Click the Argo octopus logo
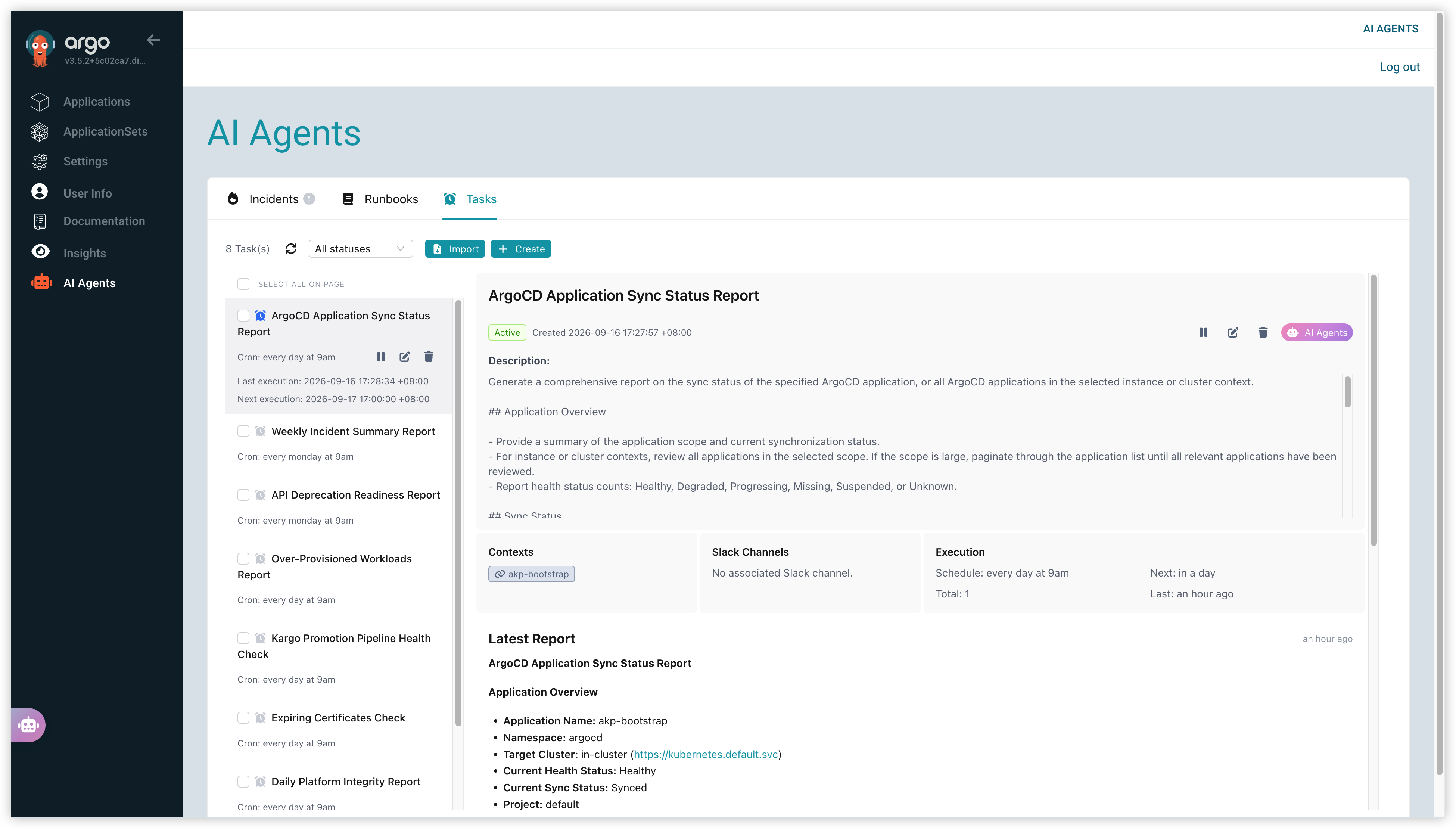 [40, 49]
